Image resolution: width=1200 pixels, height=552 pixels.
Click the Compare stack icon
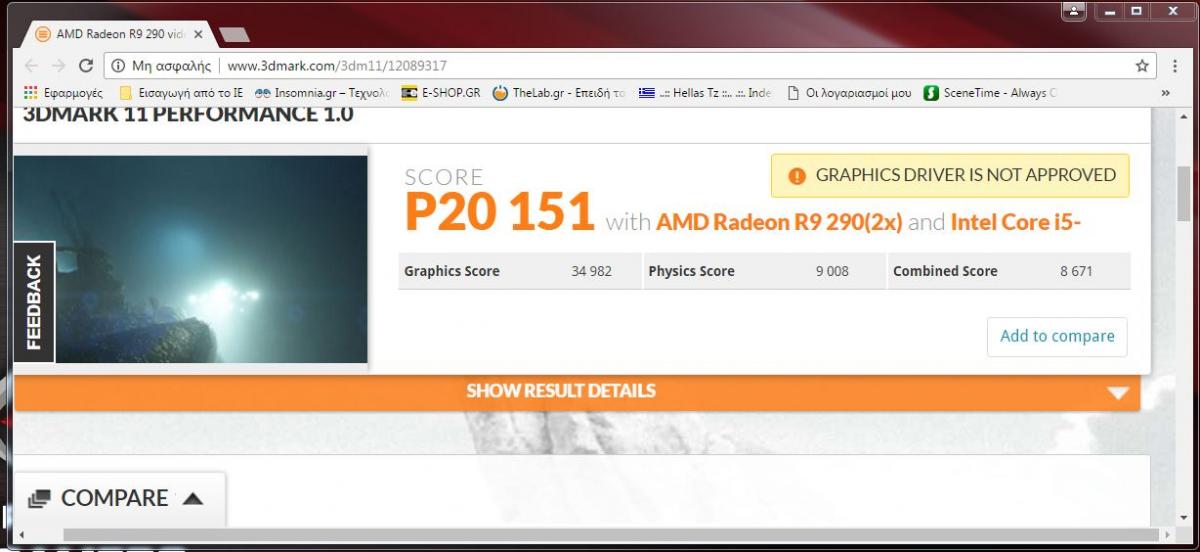pyautogui.click(x=39, y=498)
